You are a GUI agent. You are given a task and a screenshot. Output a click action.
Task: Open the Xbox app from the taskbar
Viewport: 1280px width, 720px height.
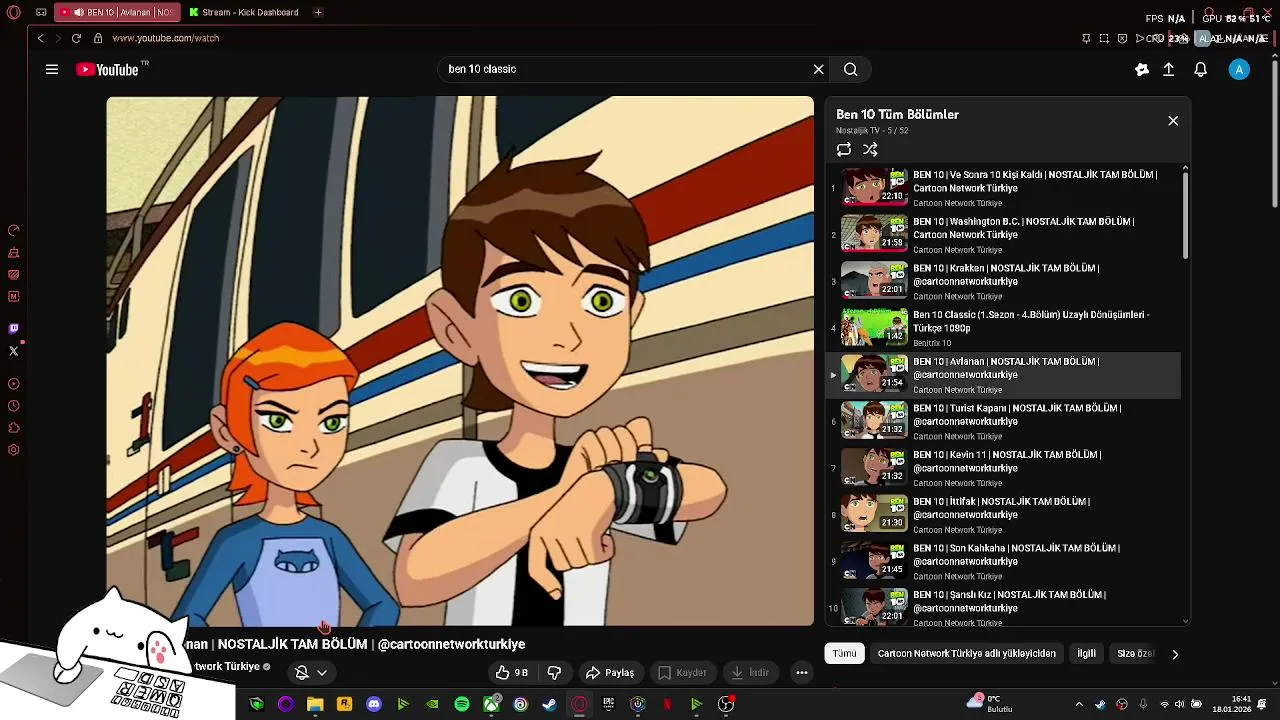point(491,704)
